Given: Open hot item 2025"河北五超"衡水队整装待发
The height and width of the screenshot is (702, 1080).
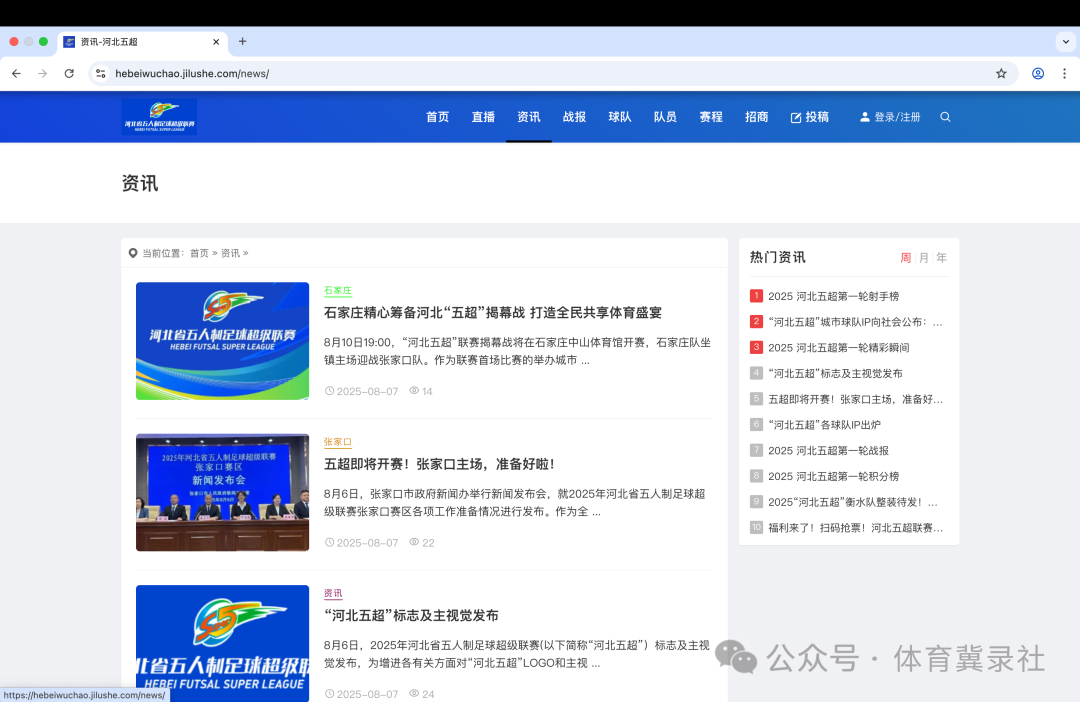Looking at the screenshot, I should 853,502.
